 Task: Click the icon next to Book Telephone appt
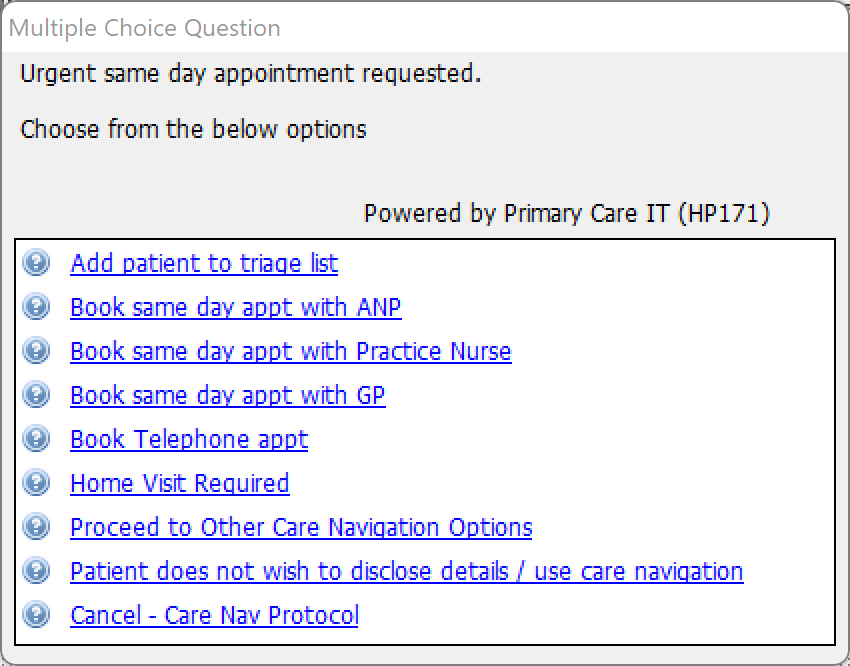point(36,438)
